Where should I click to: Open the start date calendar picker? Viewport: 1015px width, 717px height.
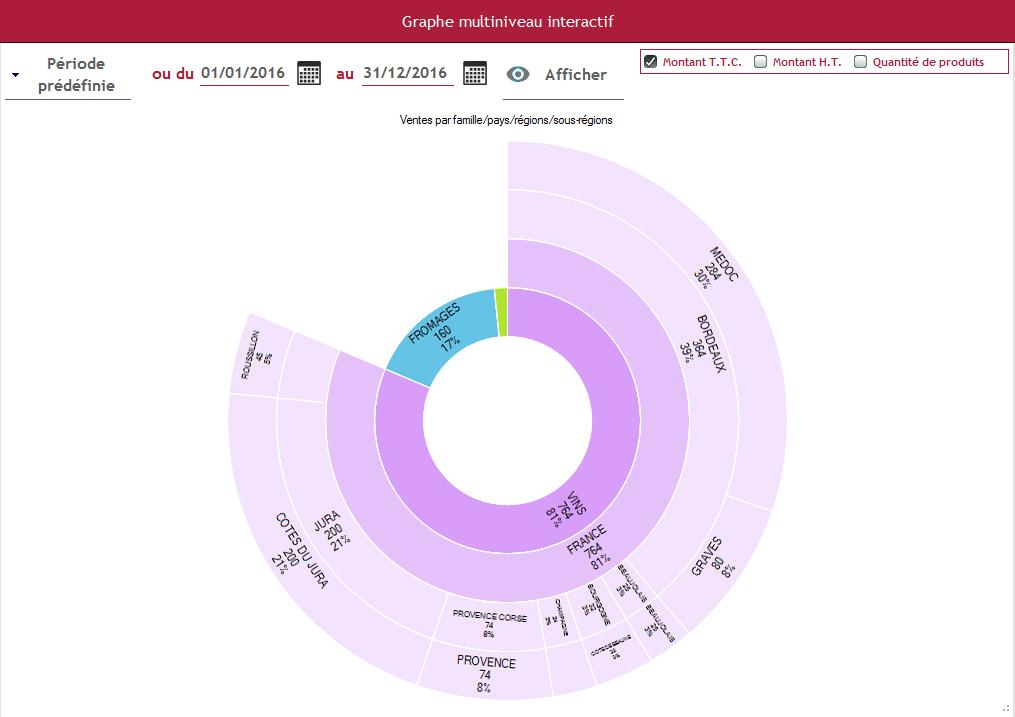(x=309, y=73)
